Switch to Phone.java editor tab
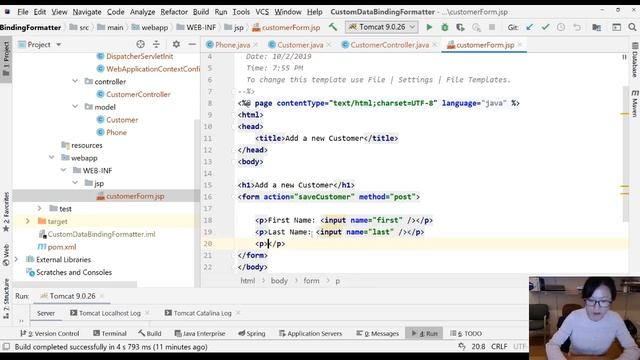640x360 pixels. point(232,45)
